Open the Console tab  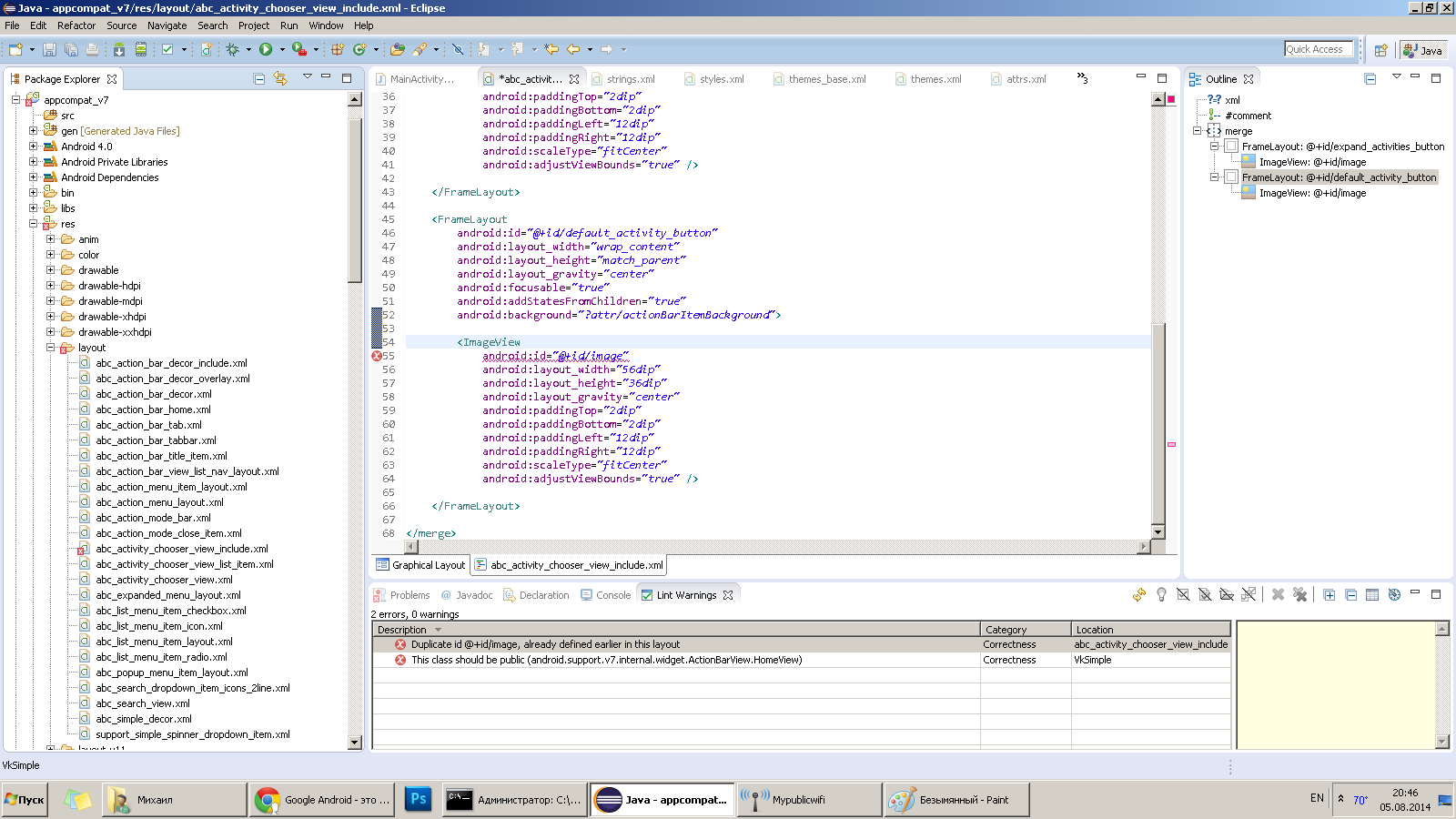(604, 595)
